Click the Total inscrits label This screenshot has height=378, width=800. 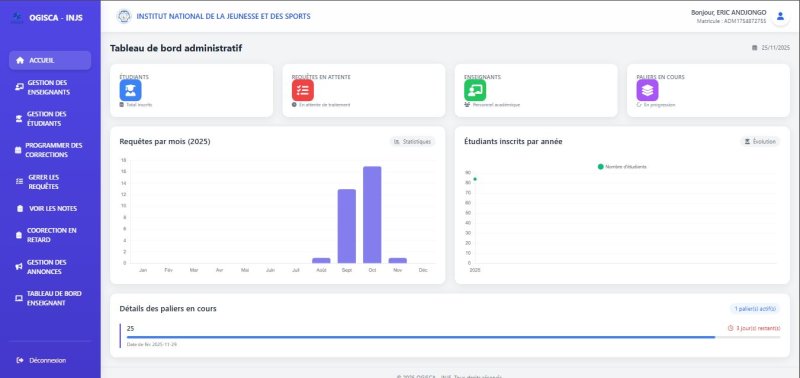(x=139, y=105)
